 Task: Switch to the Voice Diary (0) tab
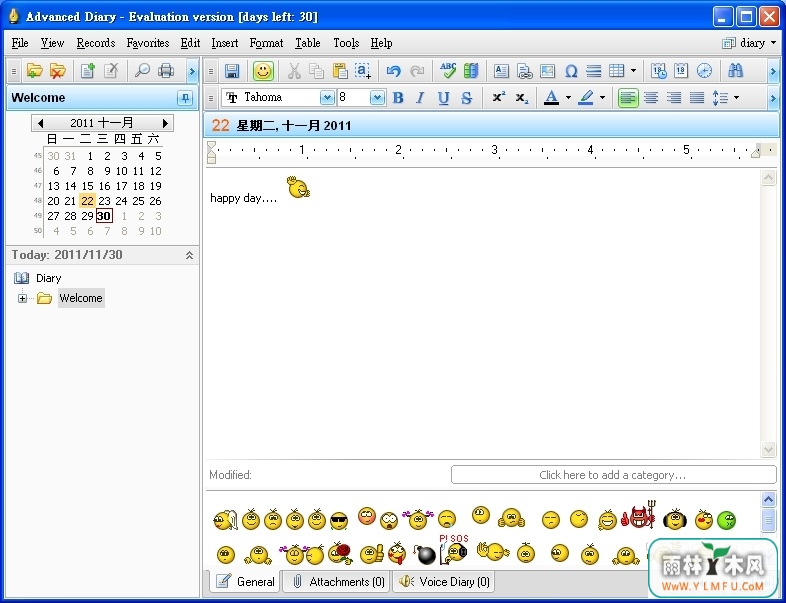tap(444, 581)
